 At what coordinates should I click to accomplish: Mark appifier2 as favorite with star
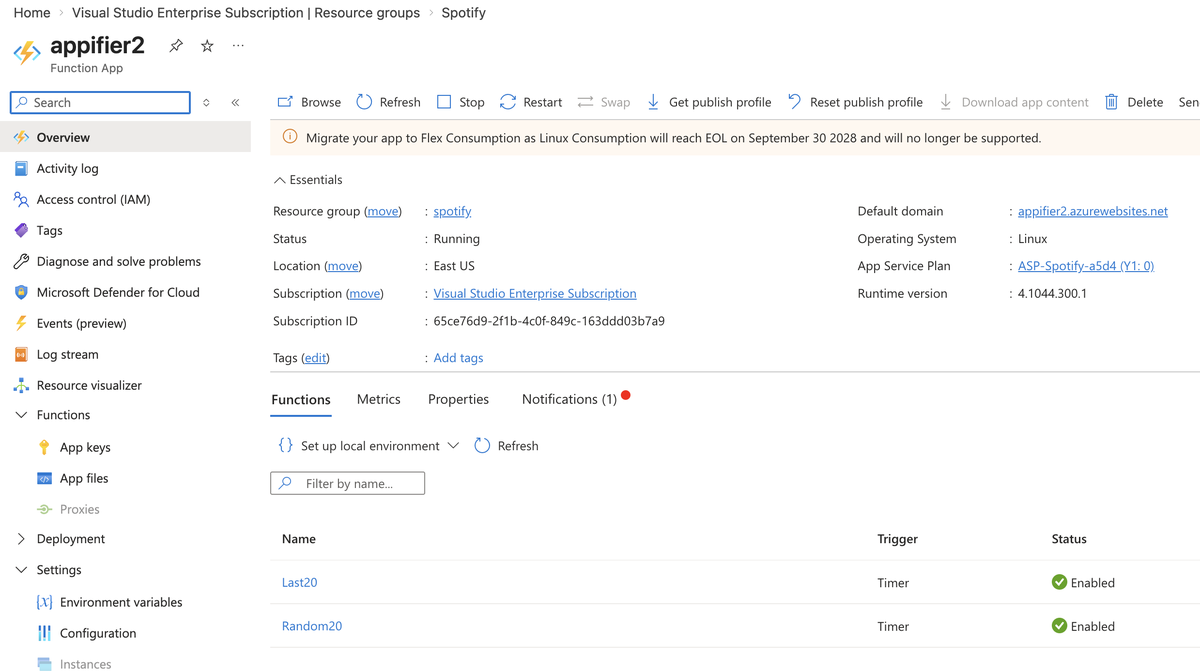pyautogui.click(x=207, y=46)
